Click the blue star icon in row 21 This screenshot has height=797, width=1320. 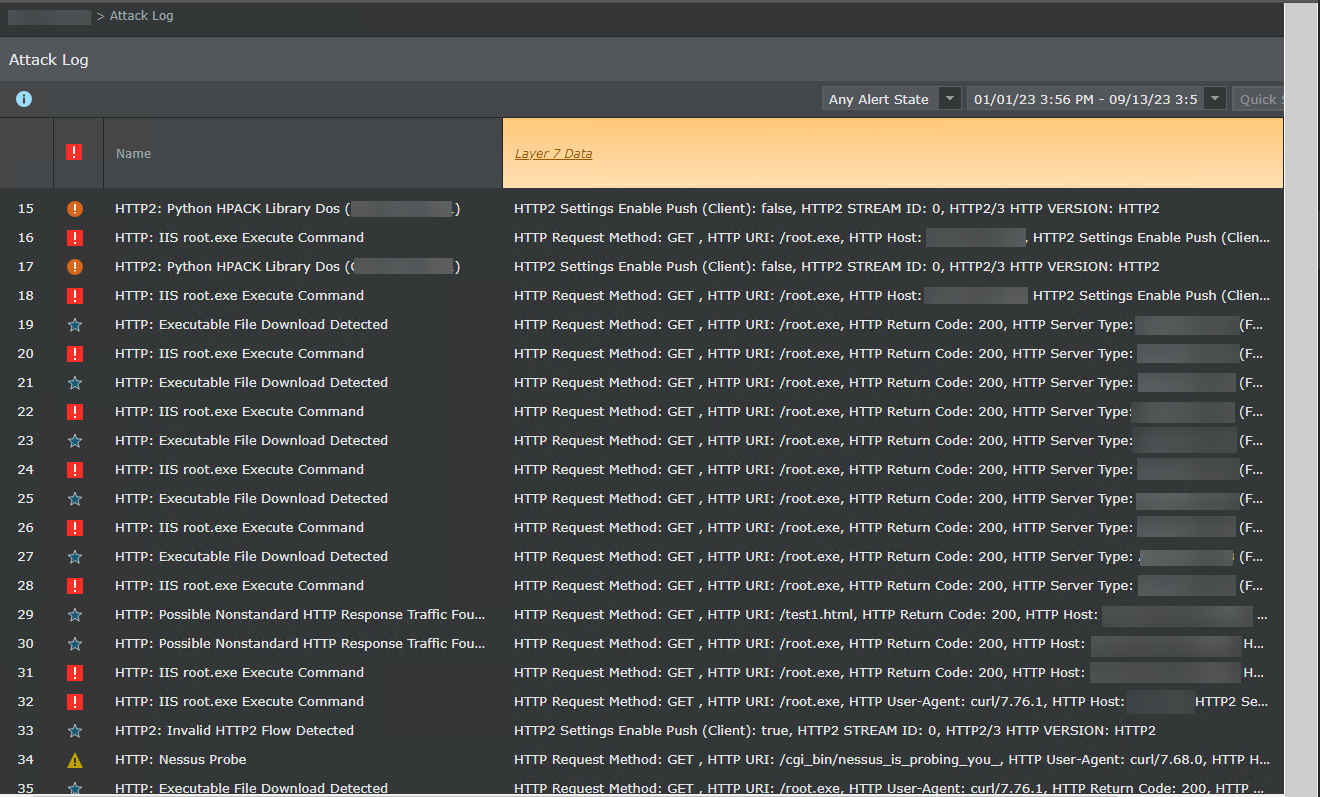pyautogui.click(x=74, y=383)
